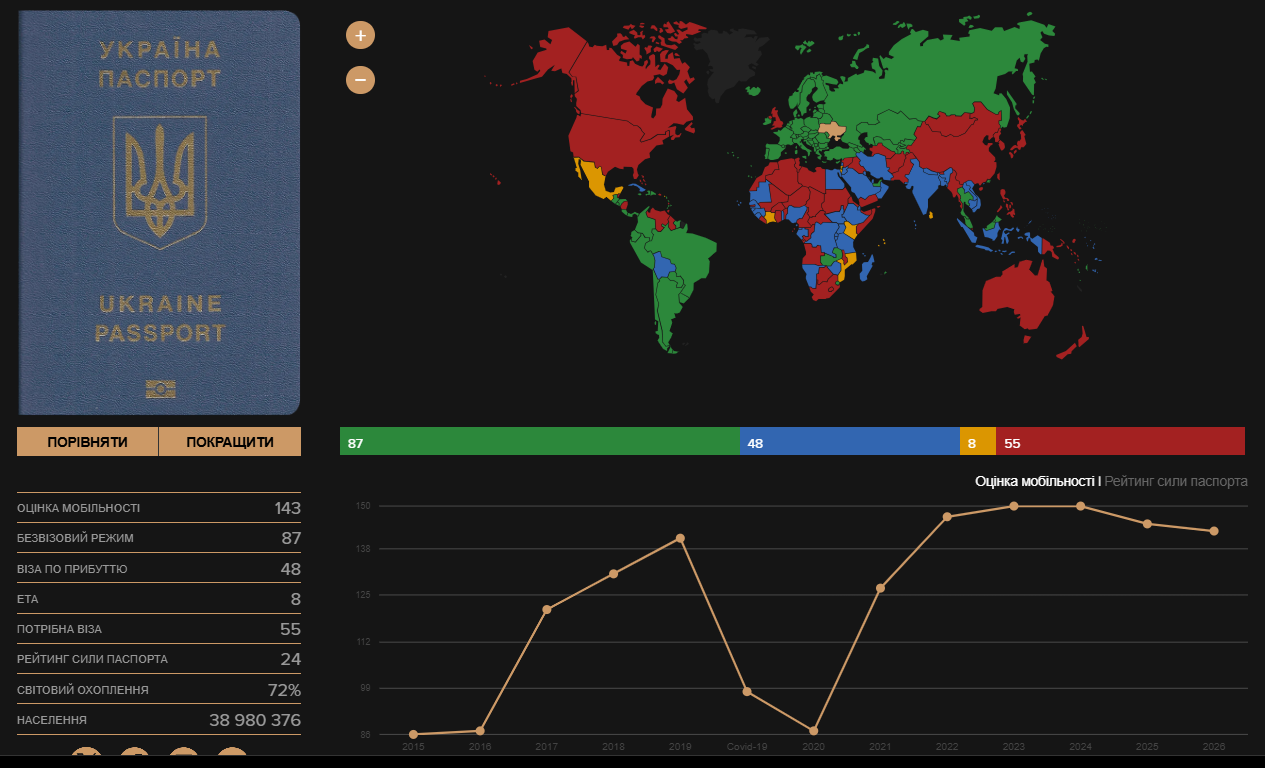The width and height of the screenshot is (1265, 768).
Task: Click the 2026 data point on chart
Action: (x=1214, y=531)
